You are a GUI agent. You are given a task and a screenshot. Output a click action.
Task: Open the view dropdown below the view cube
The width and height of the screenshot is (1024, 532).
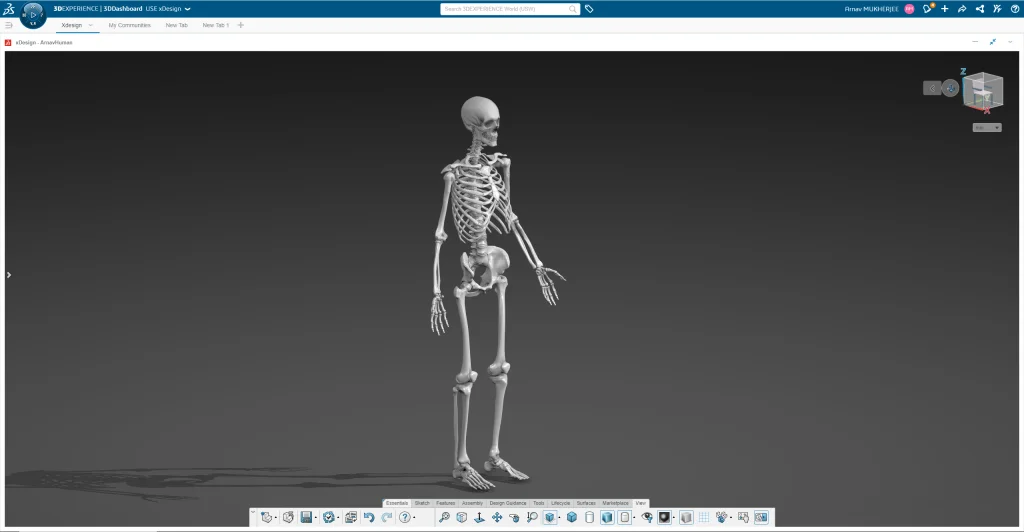[986, 127]
